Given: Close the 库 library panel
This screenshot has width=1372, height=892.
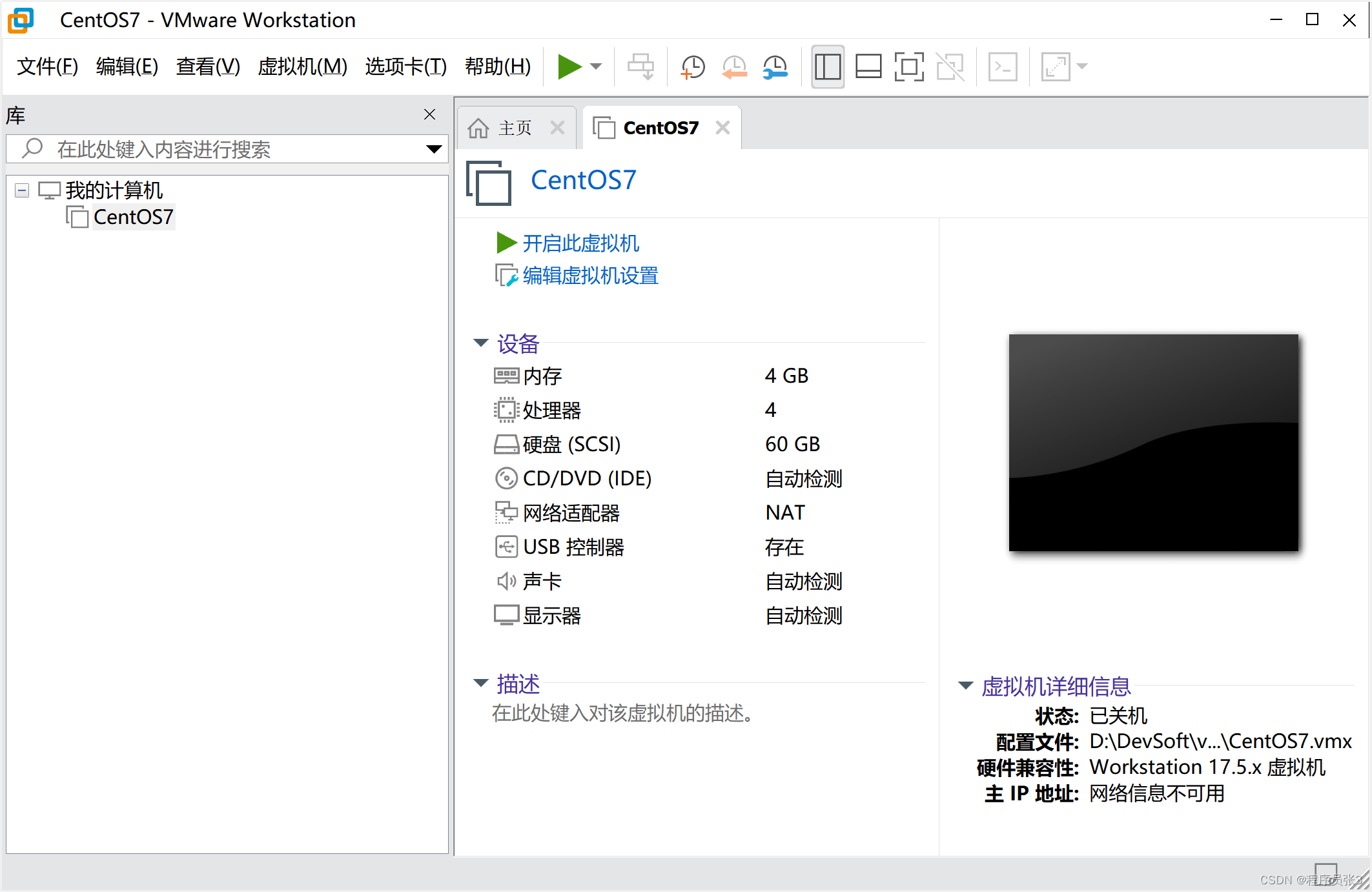Looking at the screenshot, I should [429, 114].
